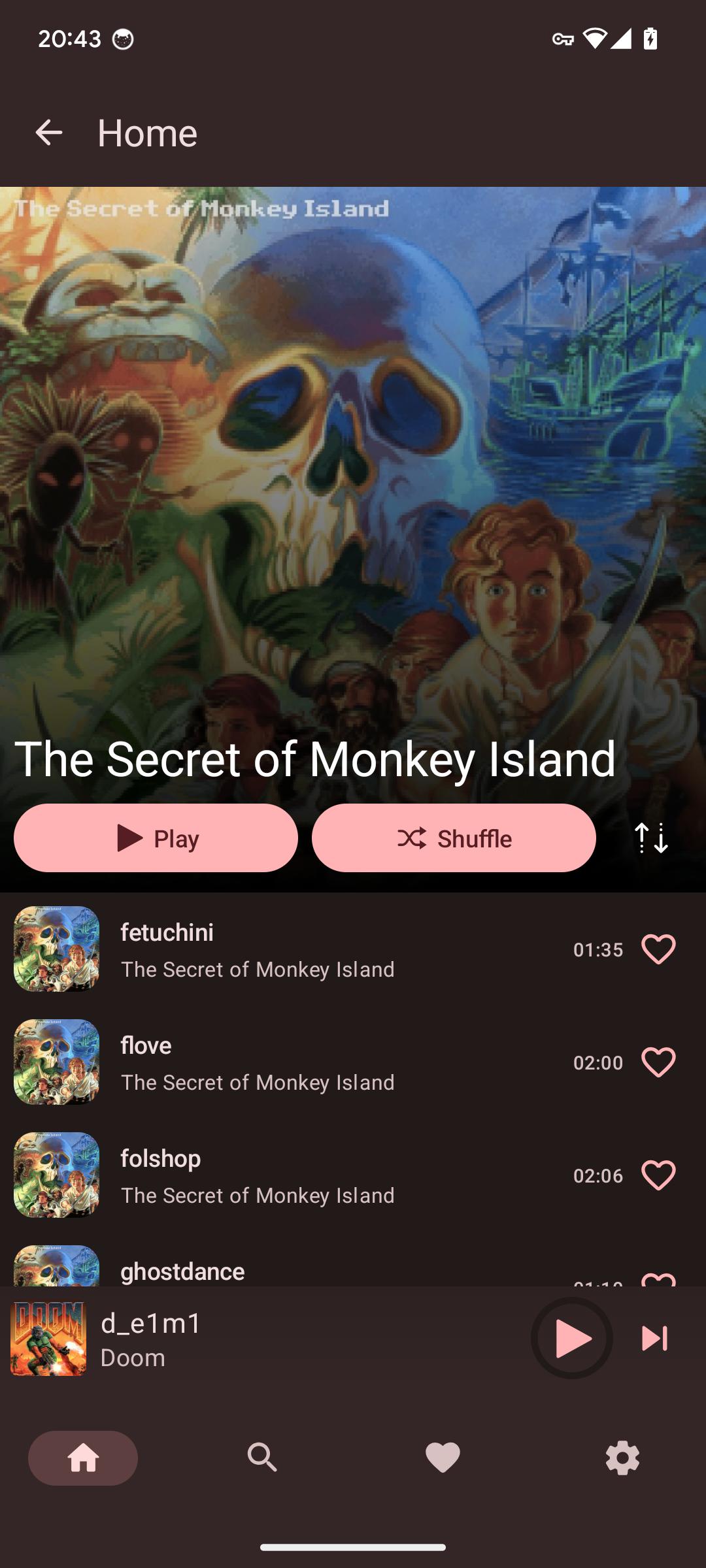
Task: Shuffle The Secret of Monkey Island album
Action: [454, 838]
